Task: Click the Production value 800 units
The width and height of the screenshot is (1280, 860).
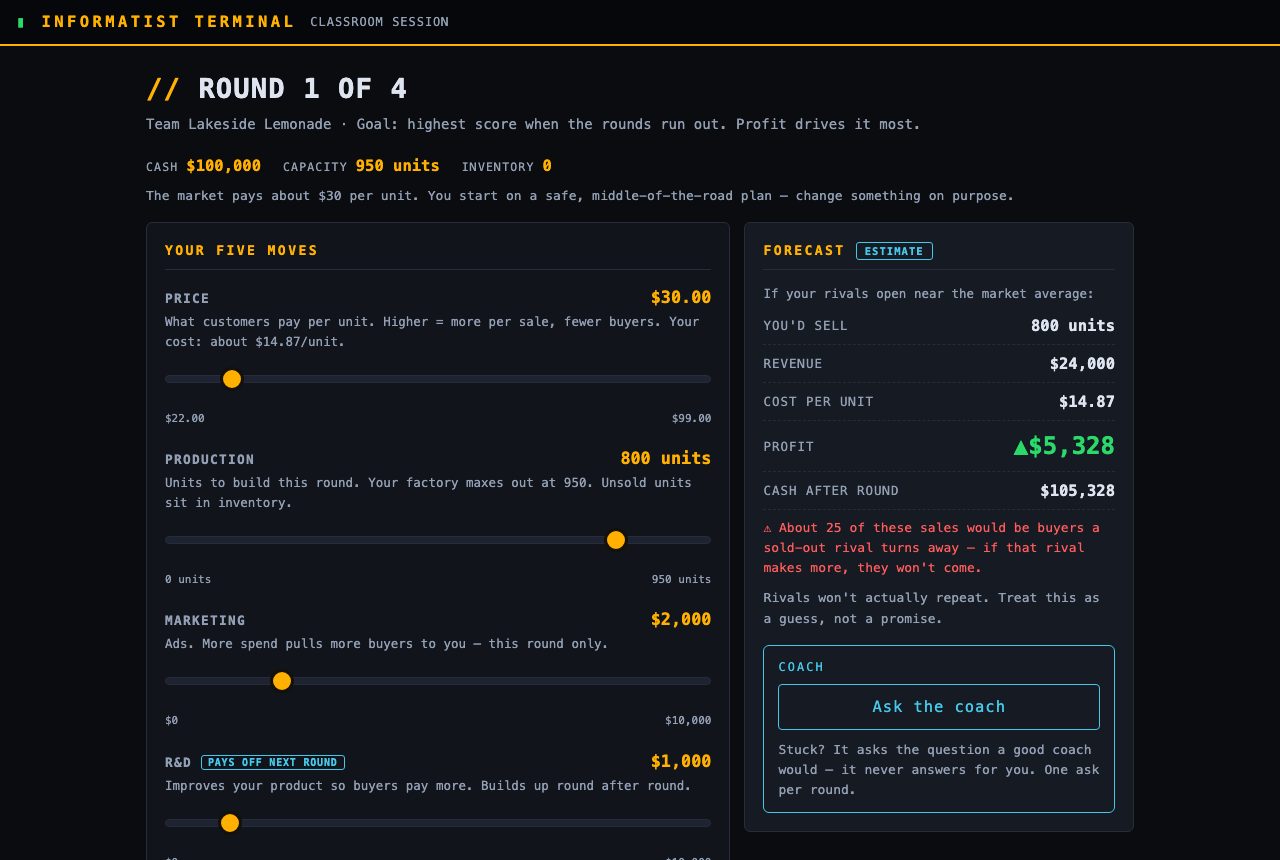Action: (x=666, y=458)
